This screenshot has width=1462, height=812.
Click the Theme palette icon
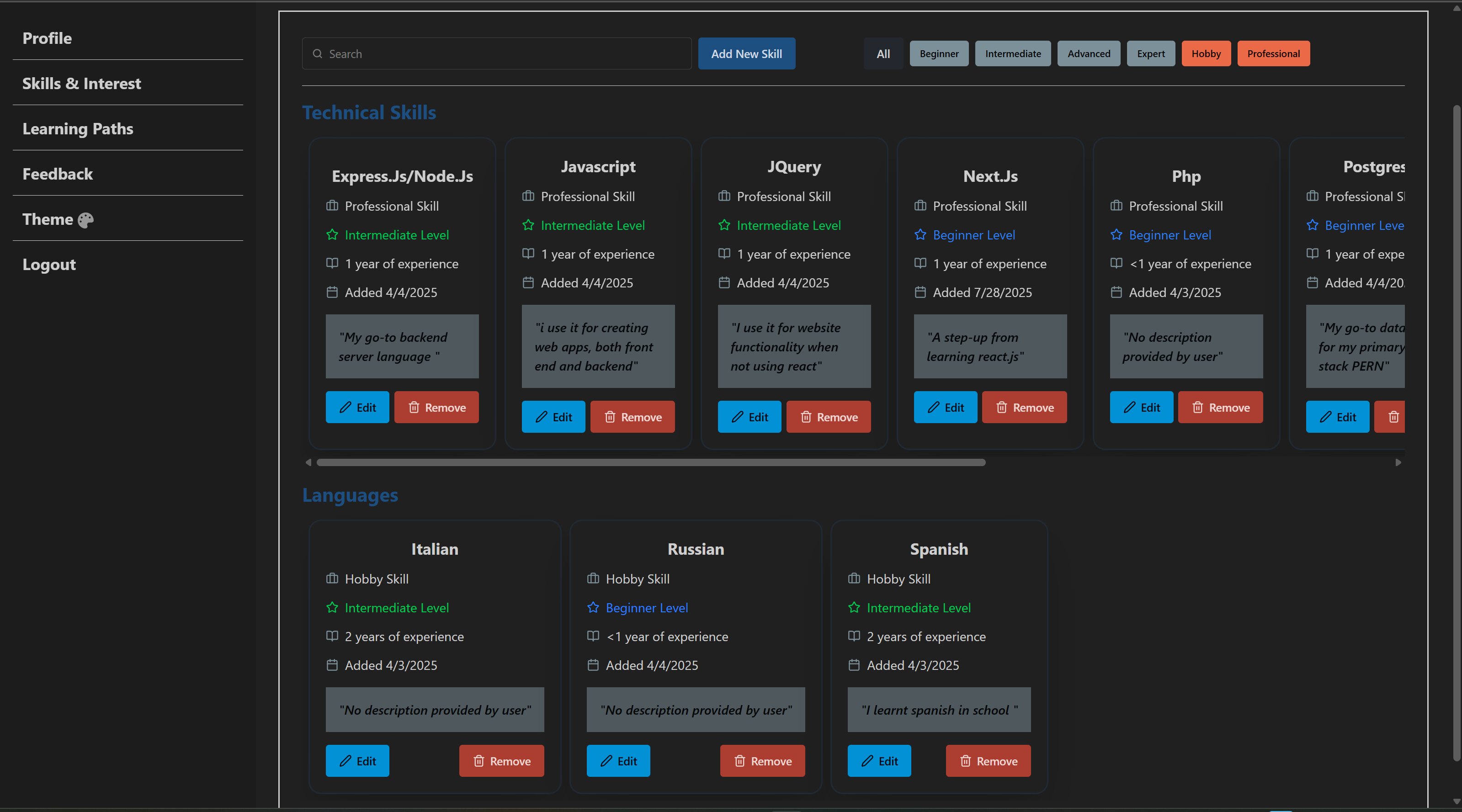click(86, 220)
